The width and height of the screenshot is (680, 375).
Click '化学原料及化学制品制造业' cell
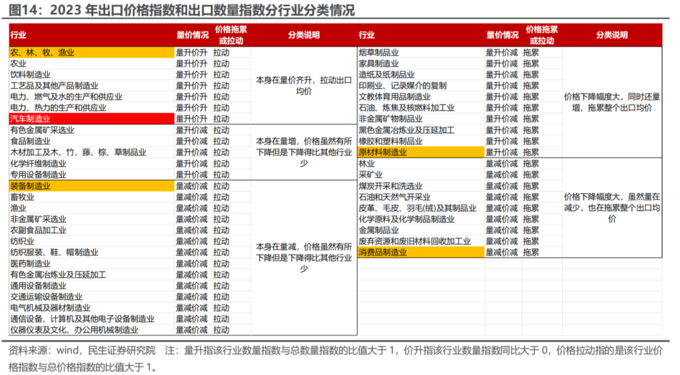coord(406,219)
